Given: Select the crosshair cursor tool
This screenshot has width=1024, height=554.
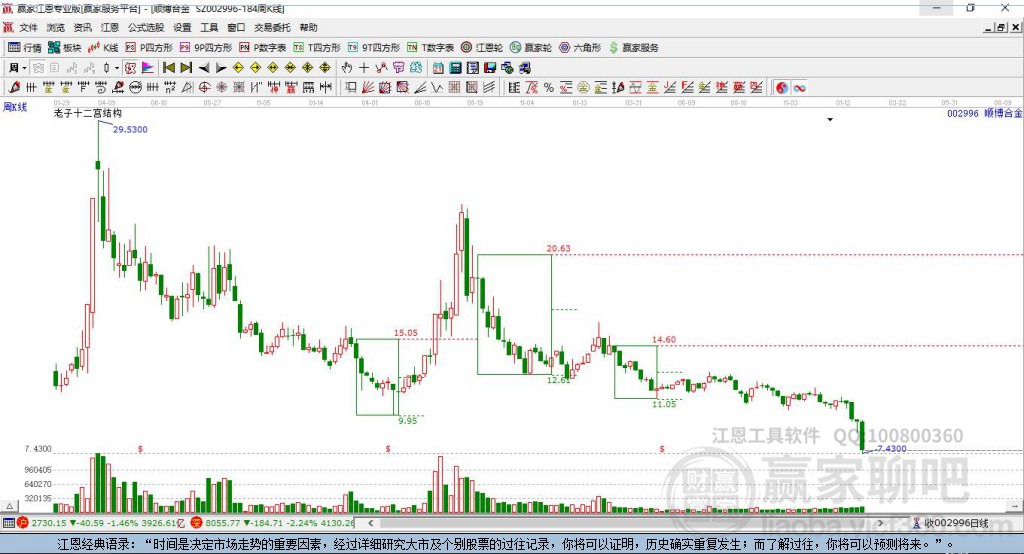Looking at the screenshot, I should pyautogui.click(x=364, y=68).
